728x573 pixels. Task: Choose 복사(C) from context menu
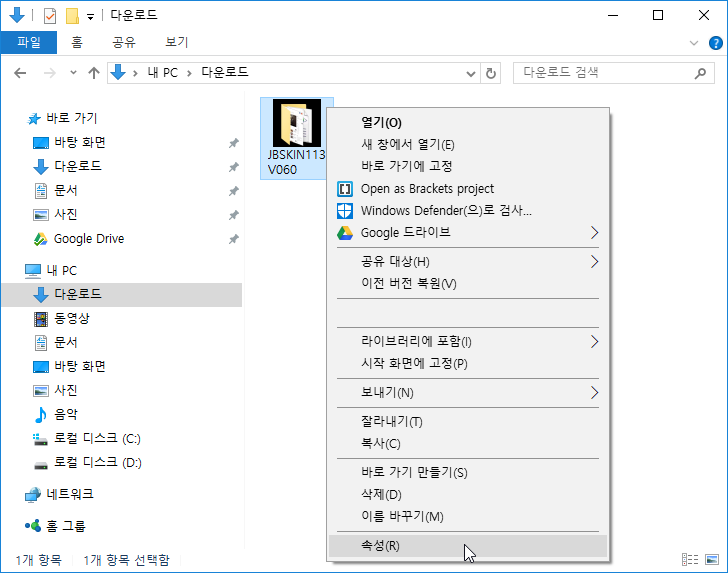pyautogui.click(x=468, y=444)
